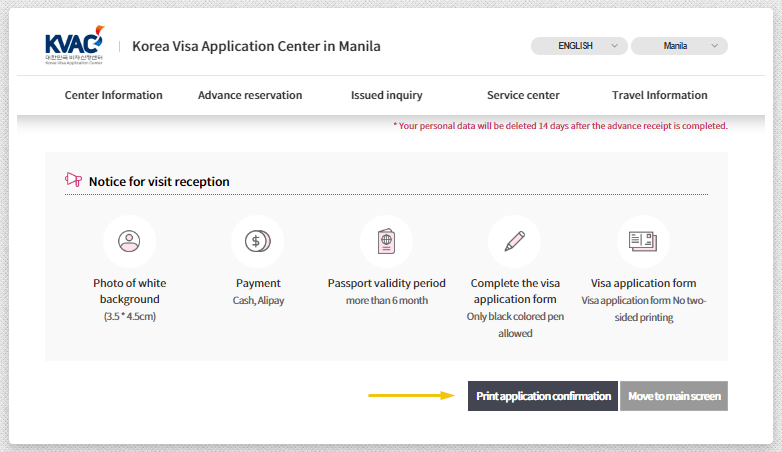The height and width of the screenshot is (452, 782).
Task: Click Korea Visa Application Center in Manila title
Action: pos(256,46)
